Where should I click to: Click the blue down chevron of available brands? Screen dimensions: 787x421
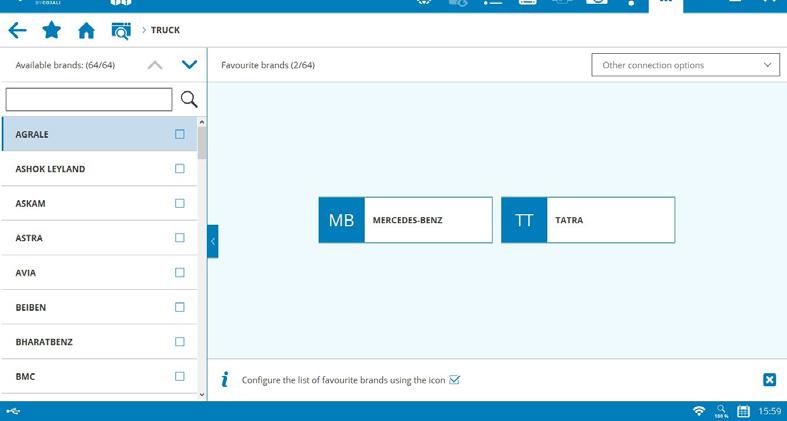[189, 65]
